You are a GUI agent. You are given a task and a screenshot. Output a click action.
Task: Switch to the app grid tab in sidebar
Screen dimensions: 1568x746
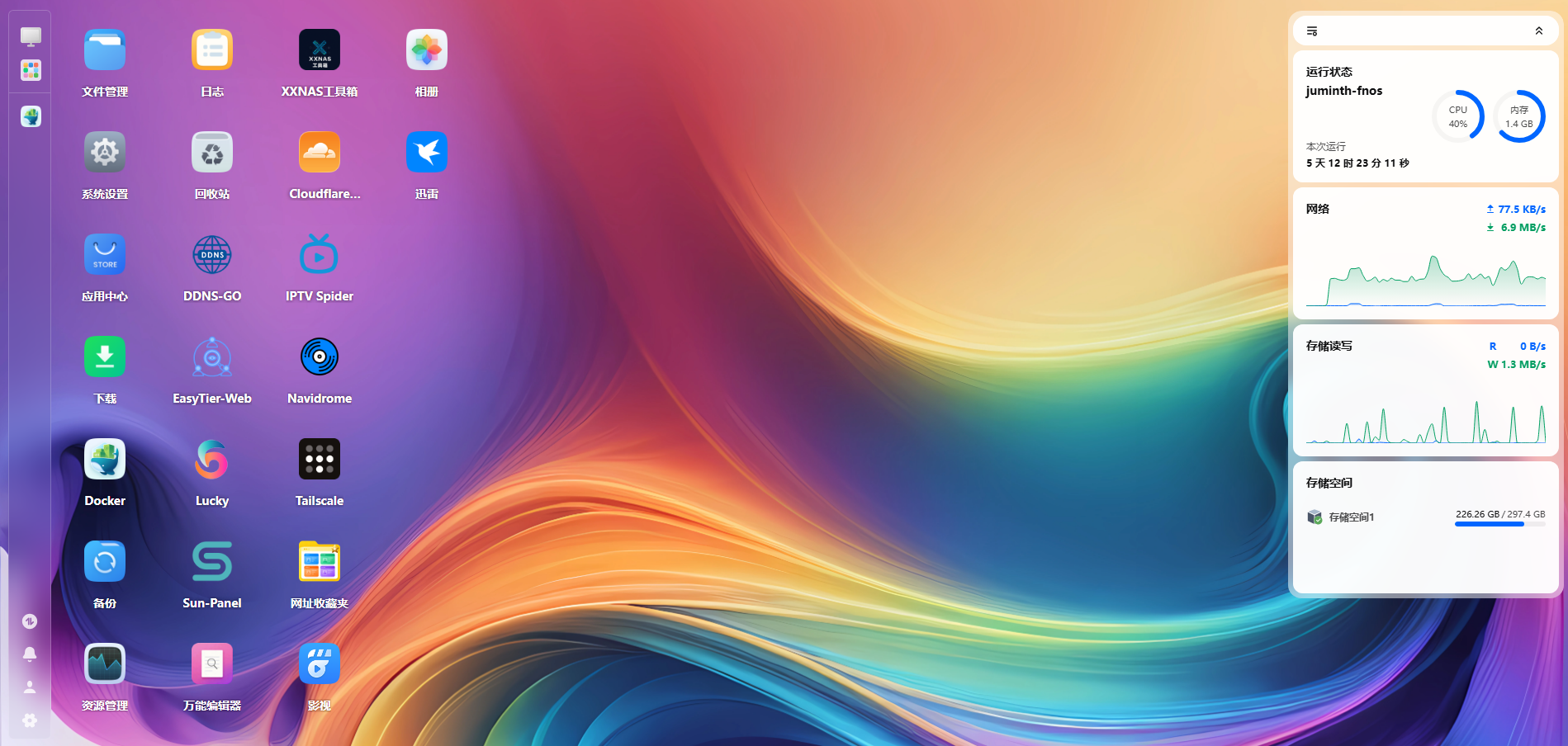coord(31,71)
